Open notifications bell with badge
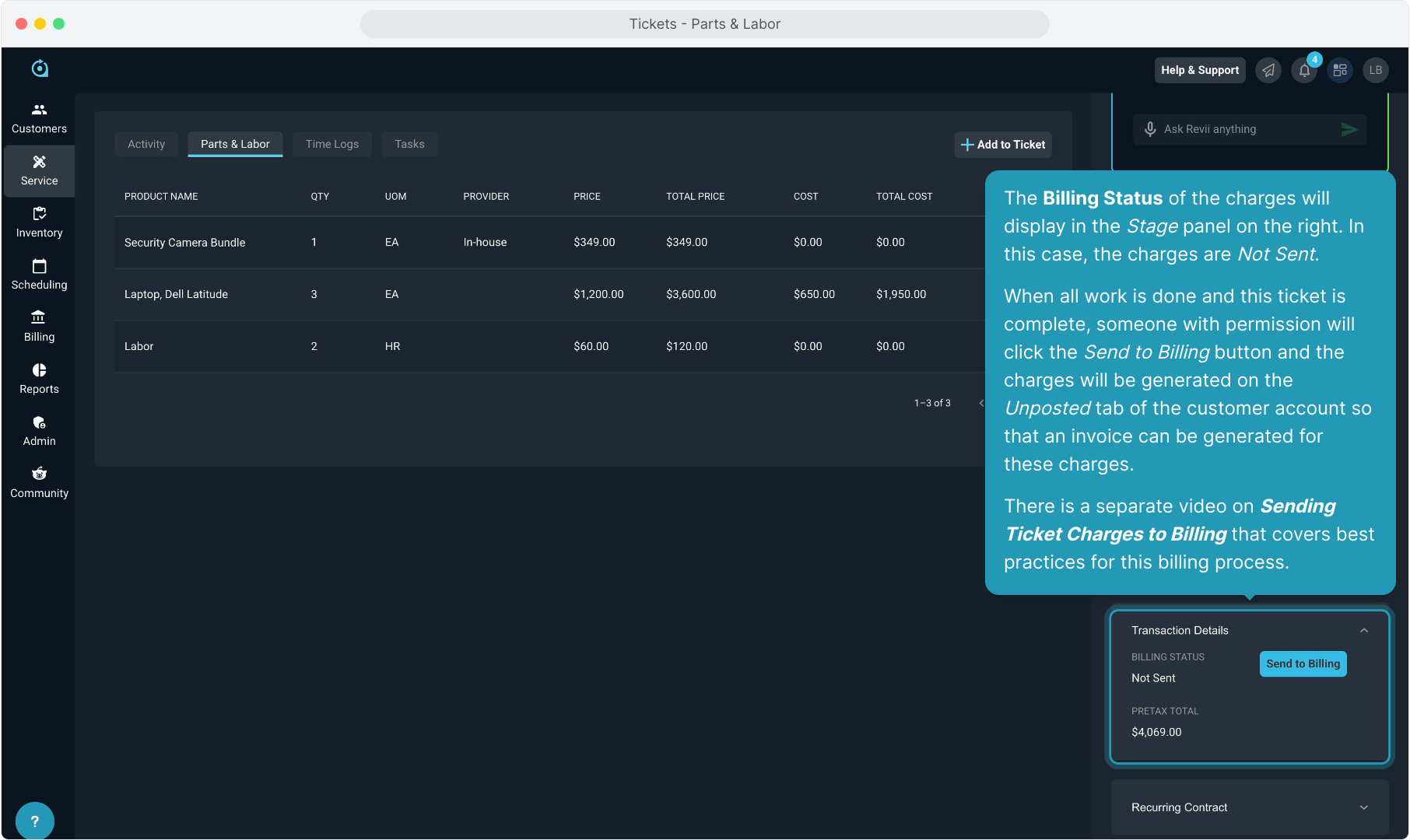 pos(1304,71)
